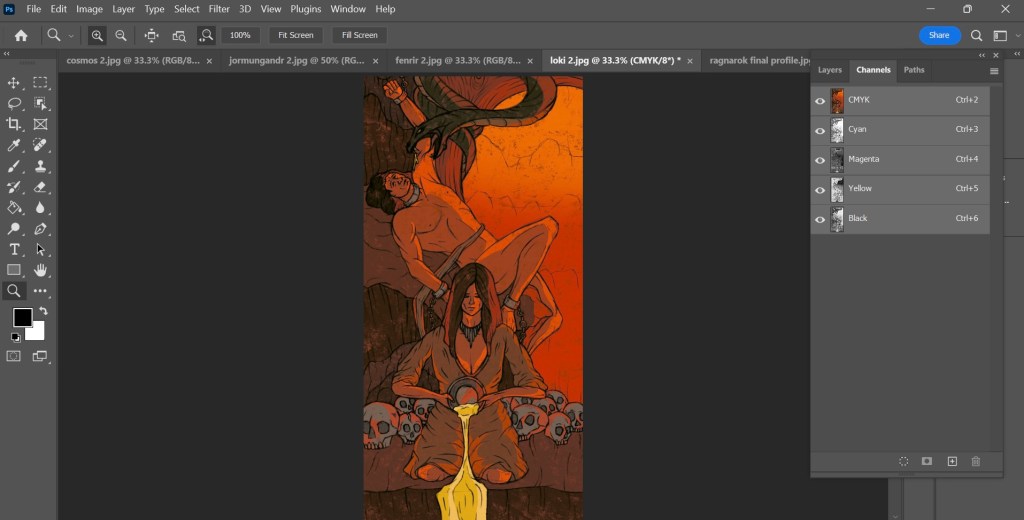Activate the Hand tool
Screen dimensions: 1024x520
[x=41, y=270]
